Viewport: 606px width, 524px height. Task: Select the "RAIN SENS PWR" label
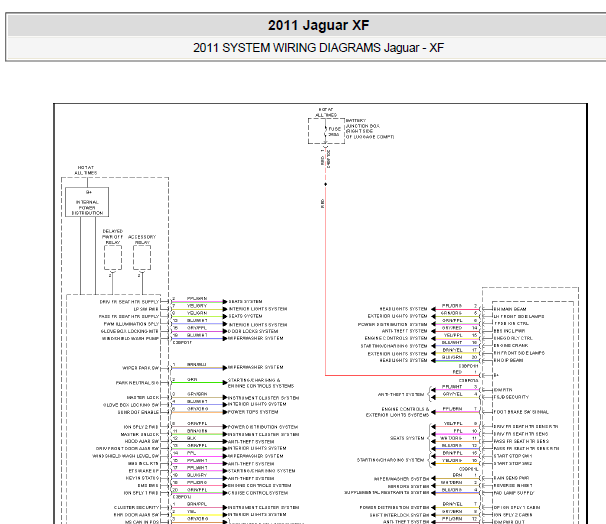click(x=511, y=478)
